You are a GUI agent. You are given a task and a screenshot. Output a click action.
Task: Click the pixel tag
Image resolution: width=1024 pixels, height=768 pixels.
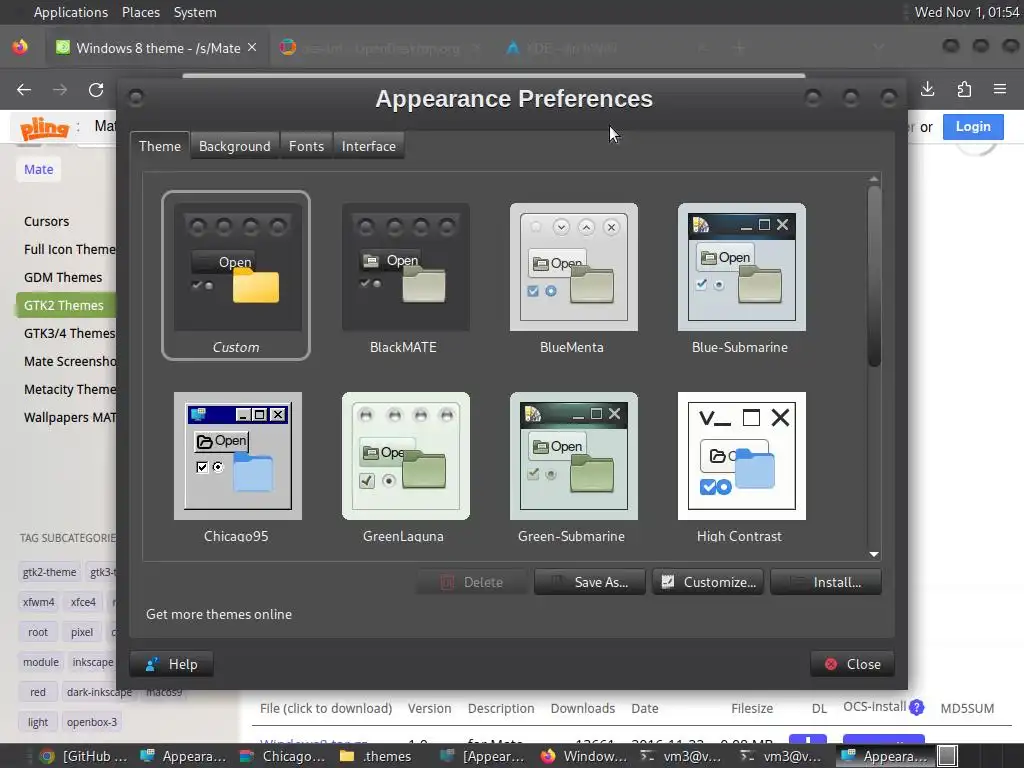82,632
